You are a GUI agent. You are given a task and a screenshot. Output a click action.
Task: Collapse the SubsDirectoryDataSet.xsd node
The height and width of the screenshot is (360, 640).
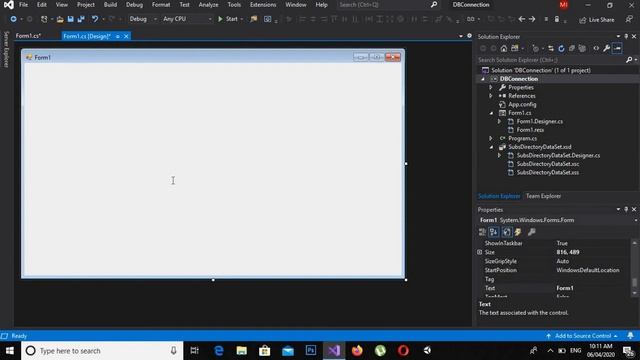(x=491, y=147)
